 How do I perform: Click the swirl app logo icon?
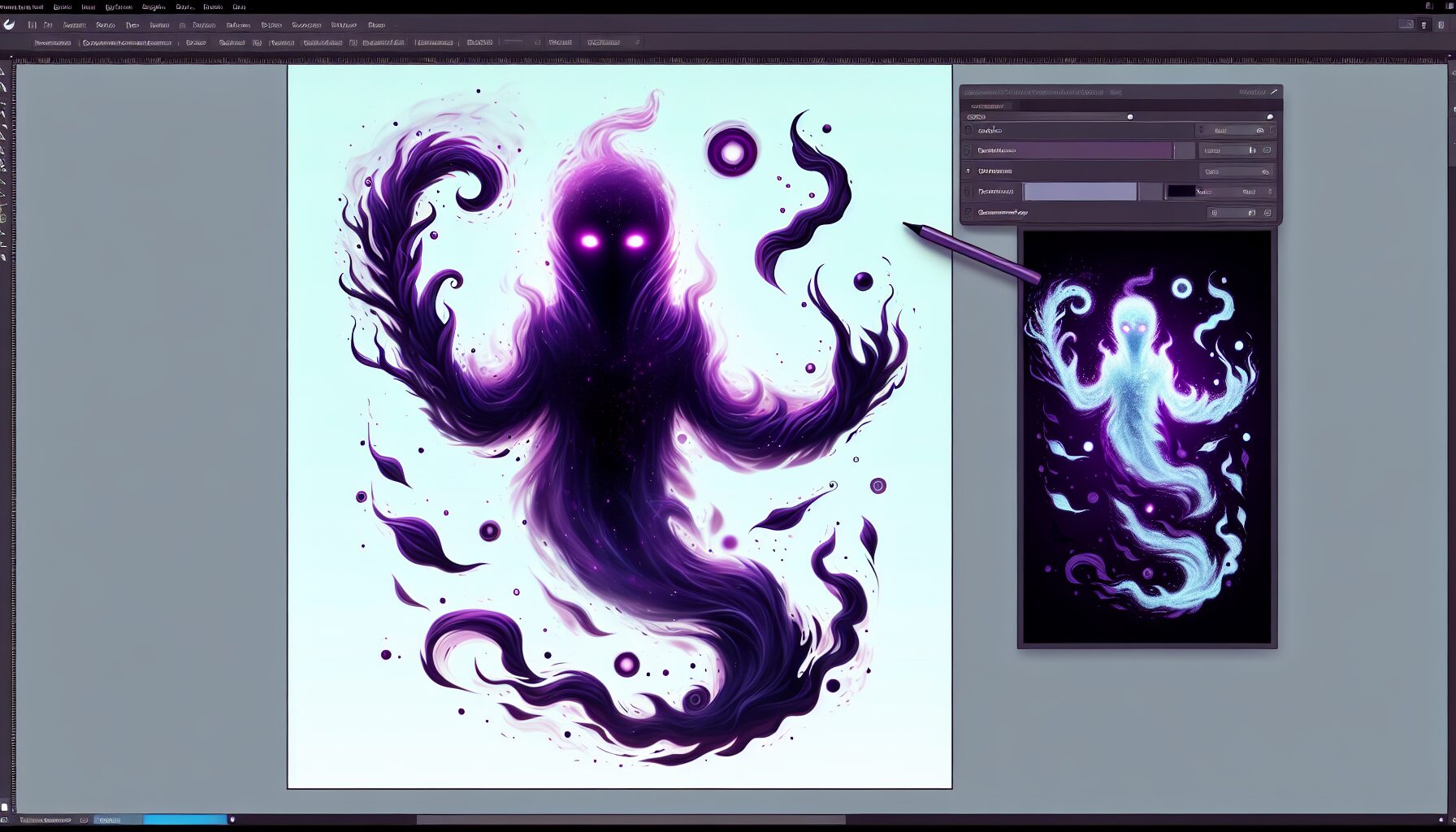[9, 24]
